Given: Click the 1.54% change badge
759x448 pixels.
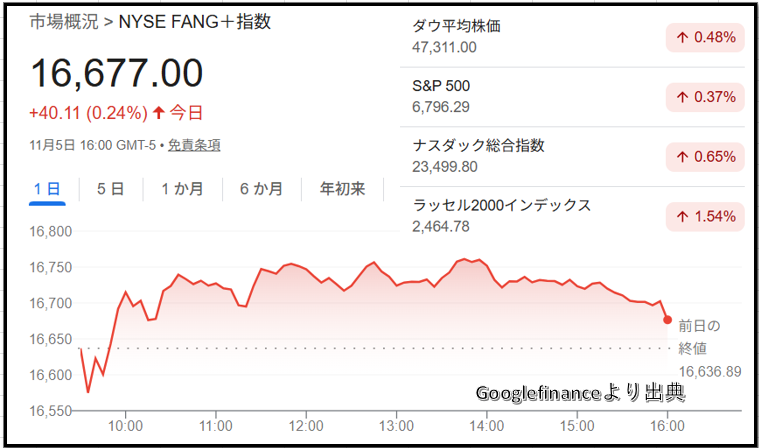Looking at the screenshot, I should (x=705, y=216).
